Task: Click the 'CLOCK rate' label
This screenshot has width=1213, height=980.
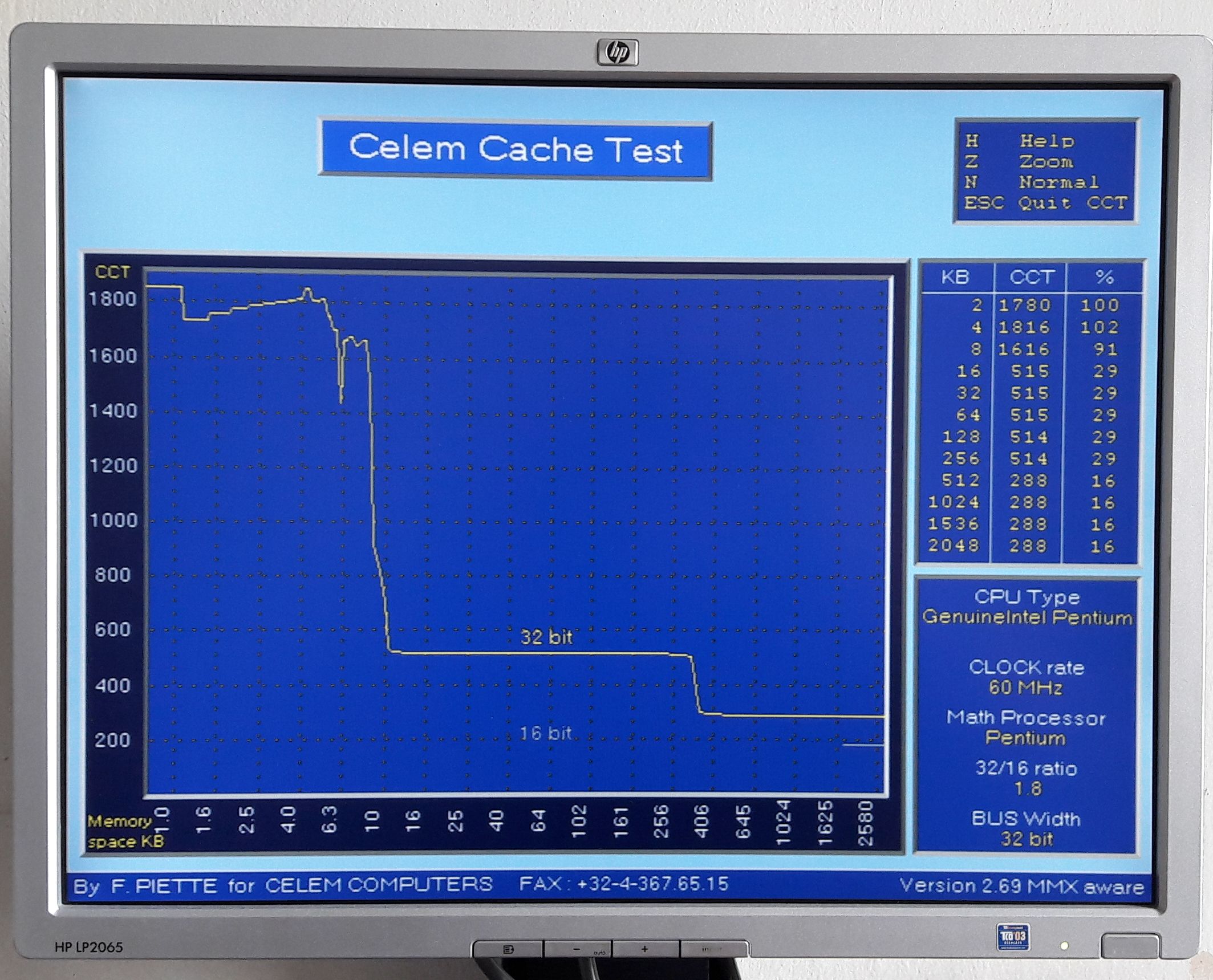Action: (x=1027, y=667)
